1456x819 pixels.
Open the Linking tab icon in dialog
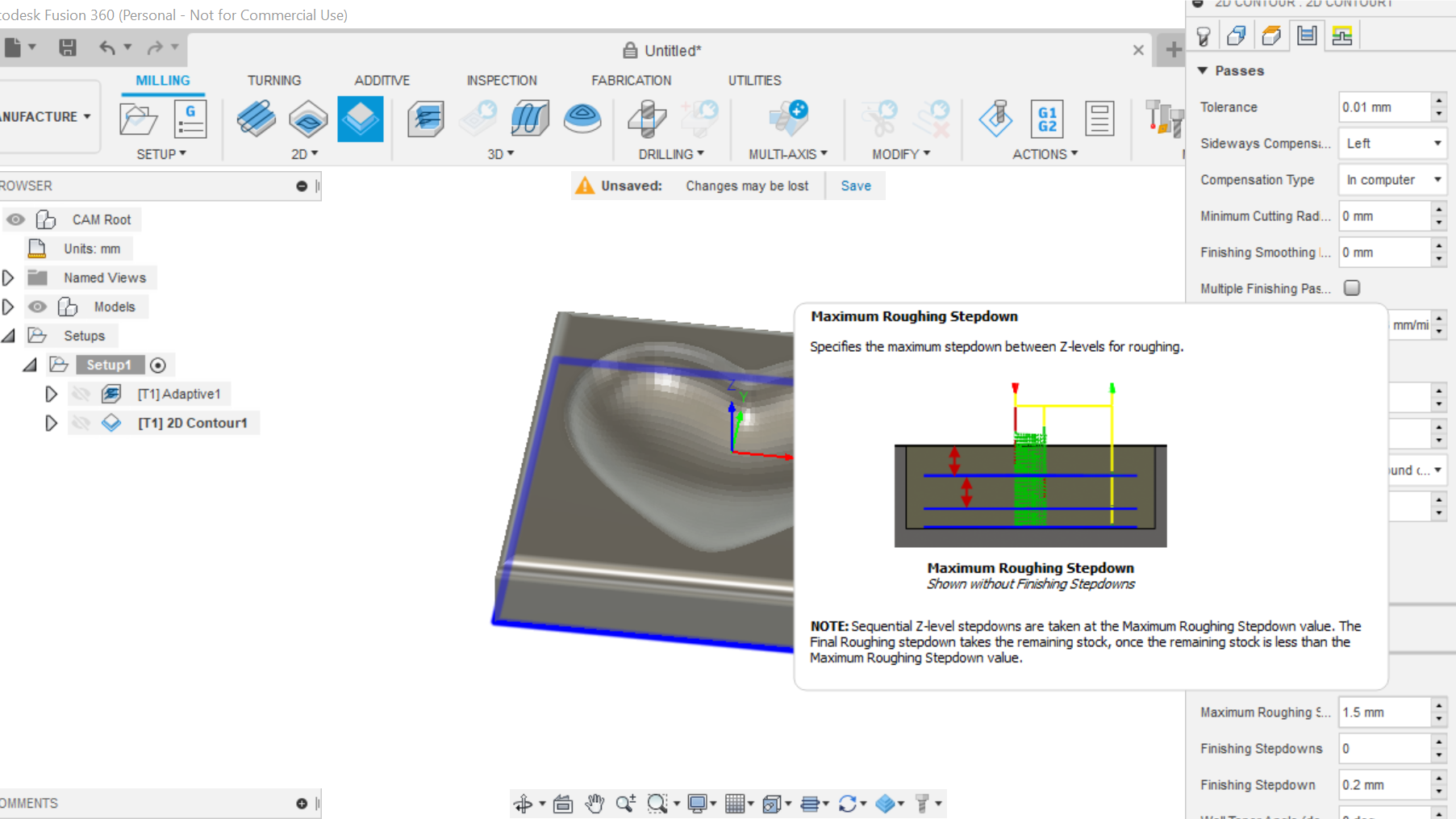click(x=1342, y=36)
